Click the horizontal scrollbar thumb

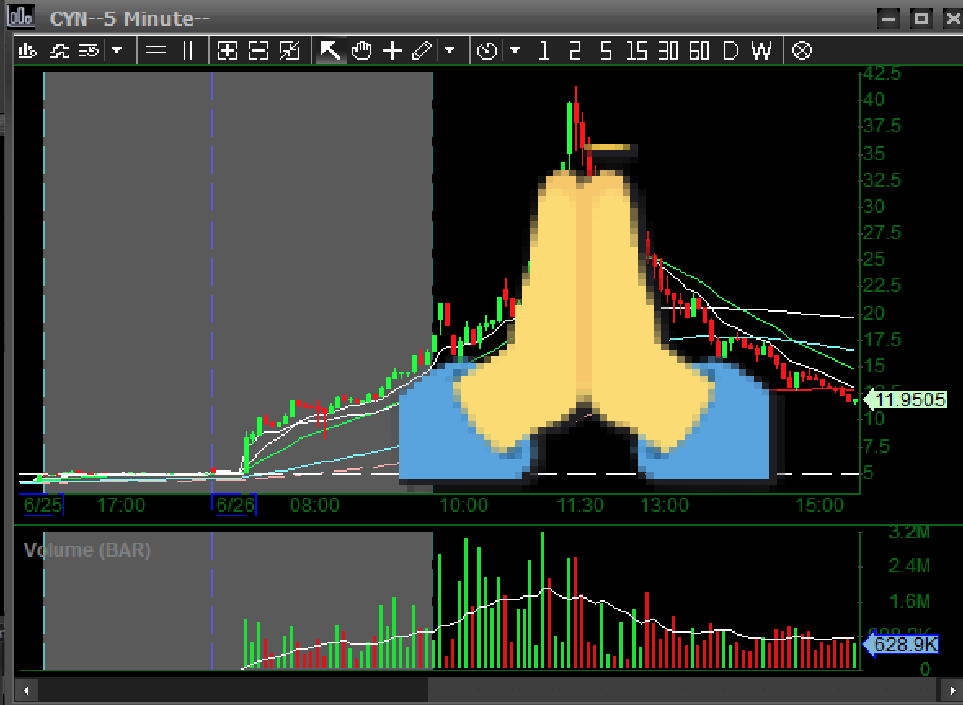coord(684,690)
